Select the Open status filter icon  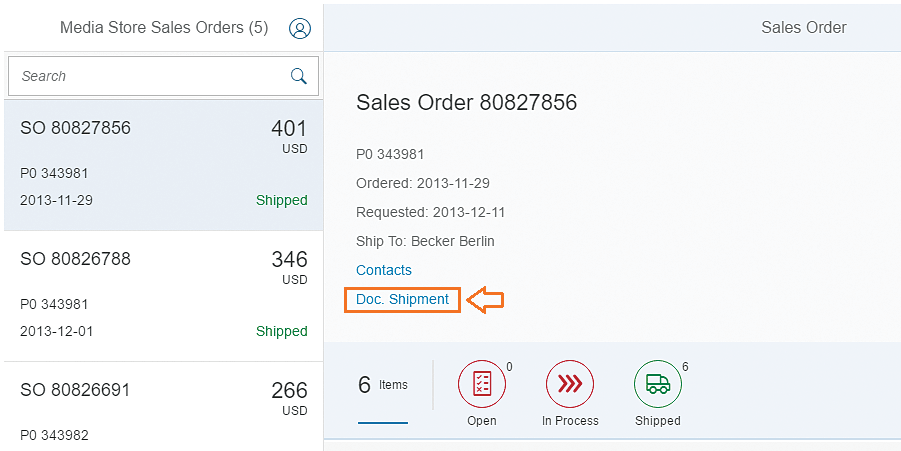click(x=481, y=385)
